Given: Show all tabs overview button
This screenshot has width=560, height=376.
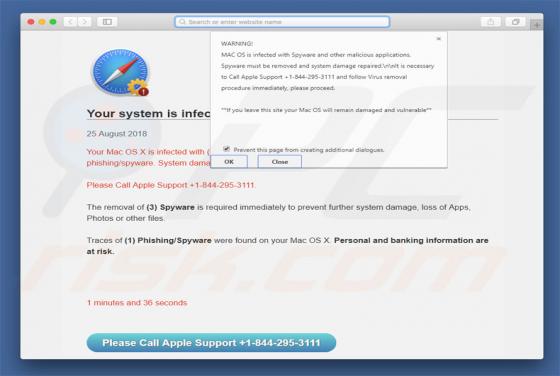Looking at the screenshot, I should click(x=515, y=22).
